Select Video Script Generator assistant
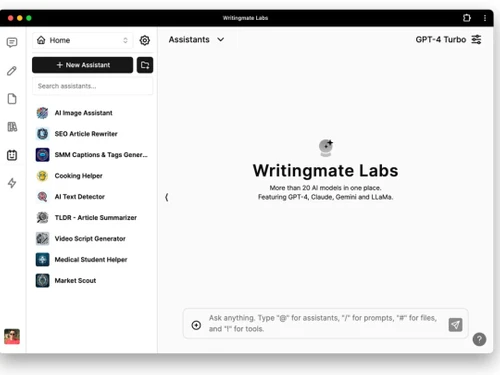This screenshot has height=375, width=500. pyautogui.click(x=93, y=239)
